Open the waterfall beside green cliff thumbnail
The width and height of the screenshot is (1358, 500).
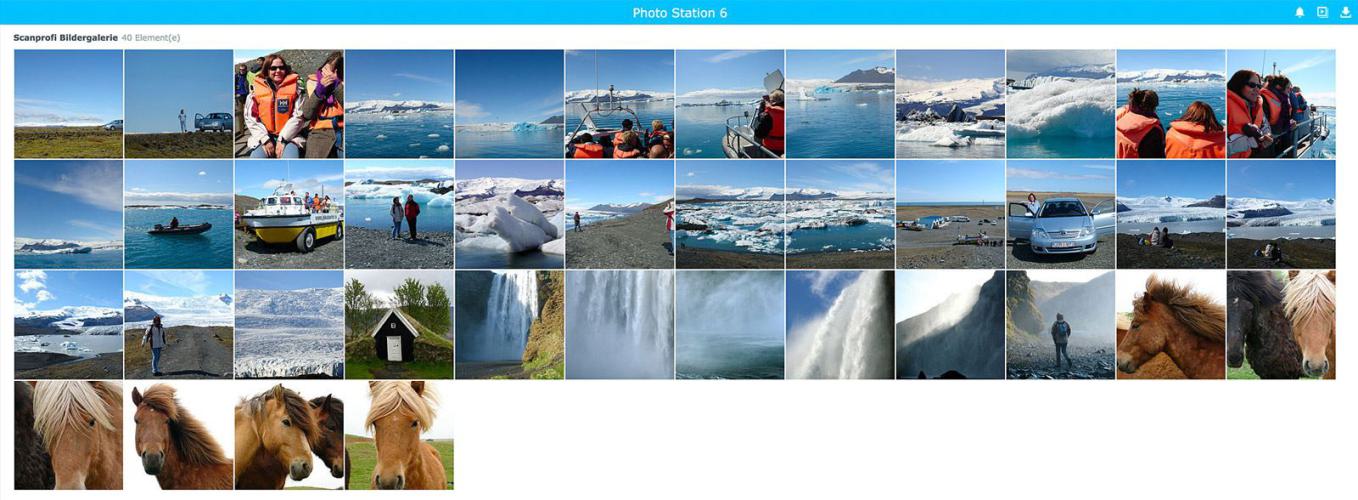509,324
